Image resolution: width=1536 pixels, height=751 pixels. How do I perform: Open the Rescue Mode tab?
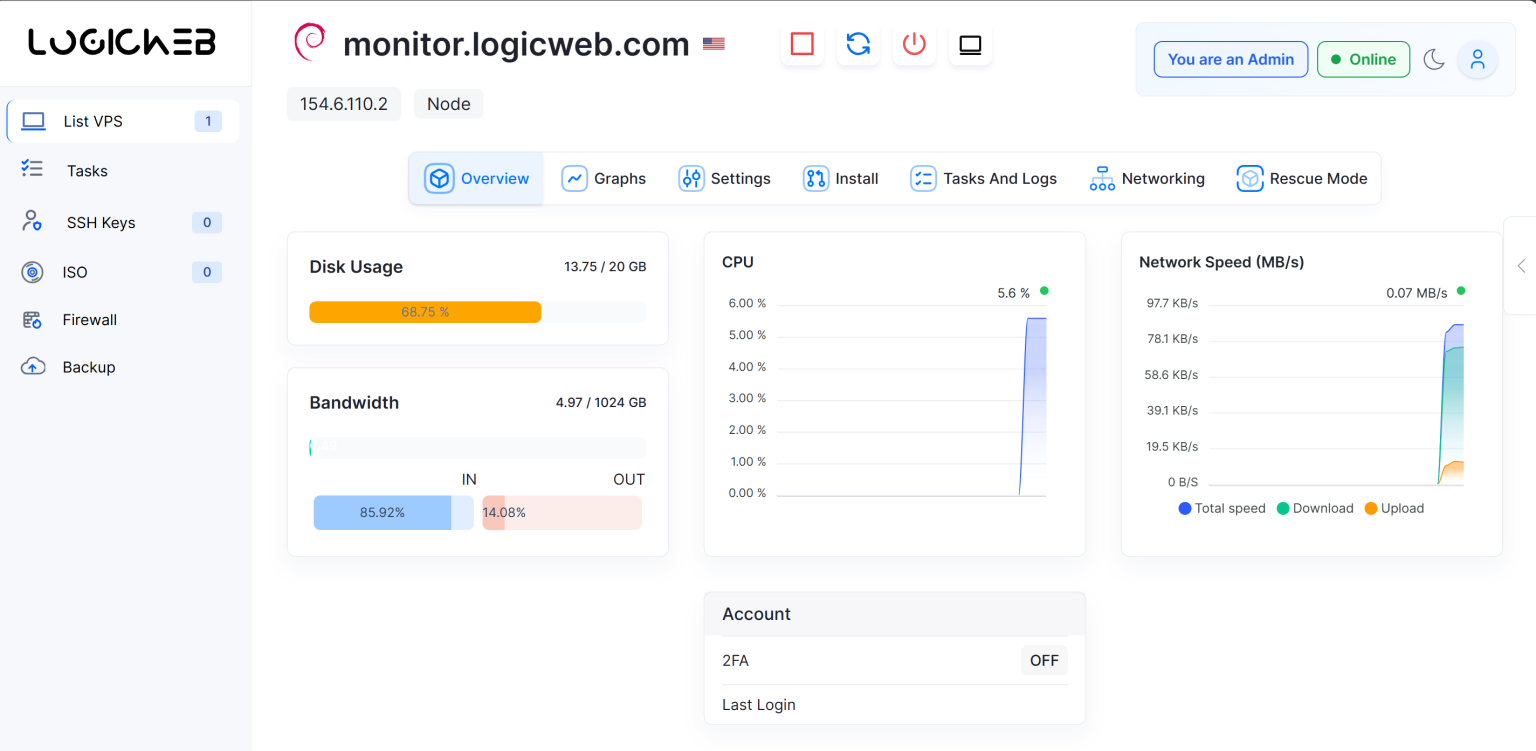click(x=1302, y=178)
